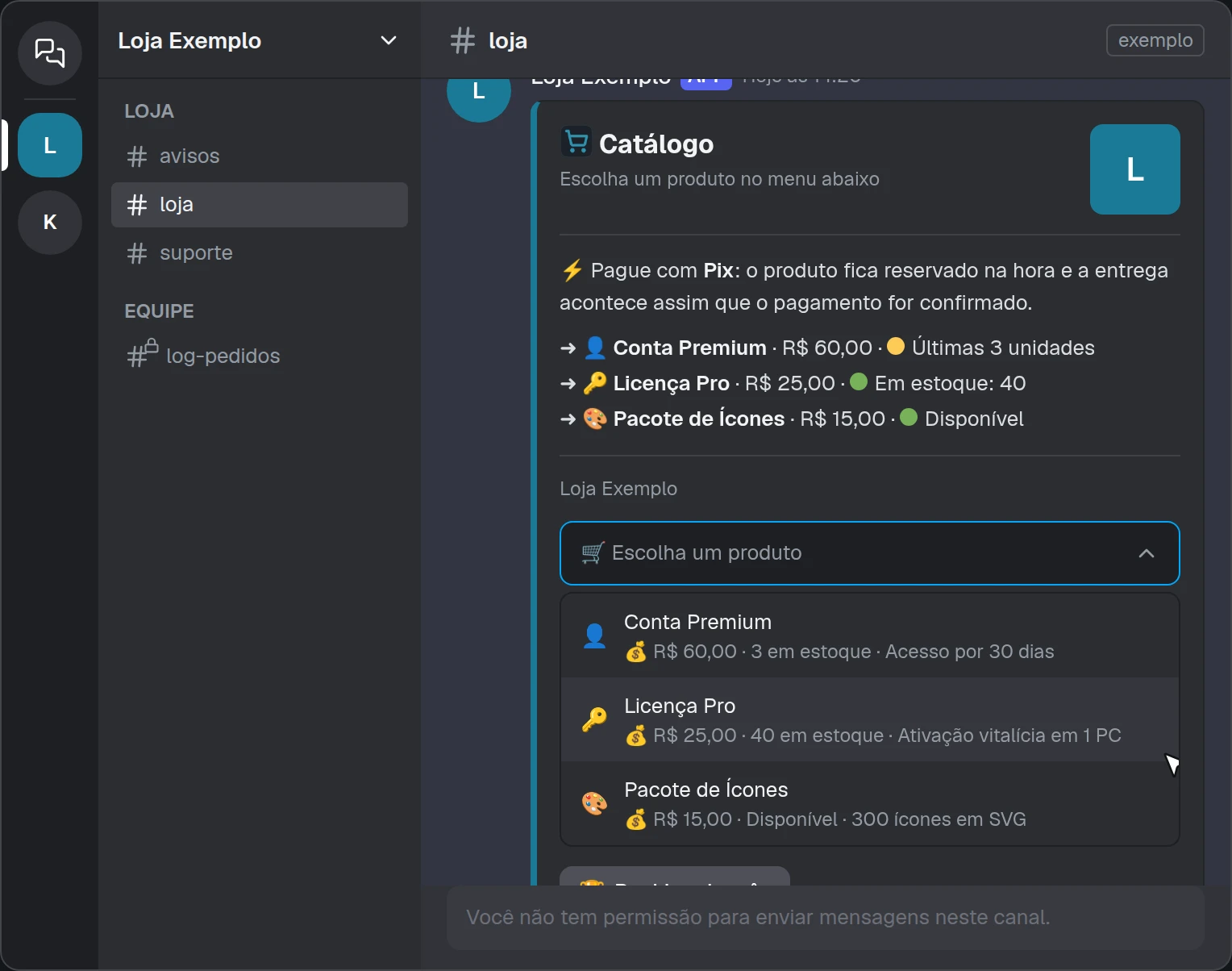Screen dimensions: 1232x971
Task: Click the person icon of Conta Premium option
Action: click(594, 636)
